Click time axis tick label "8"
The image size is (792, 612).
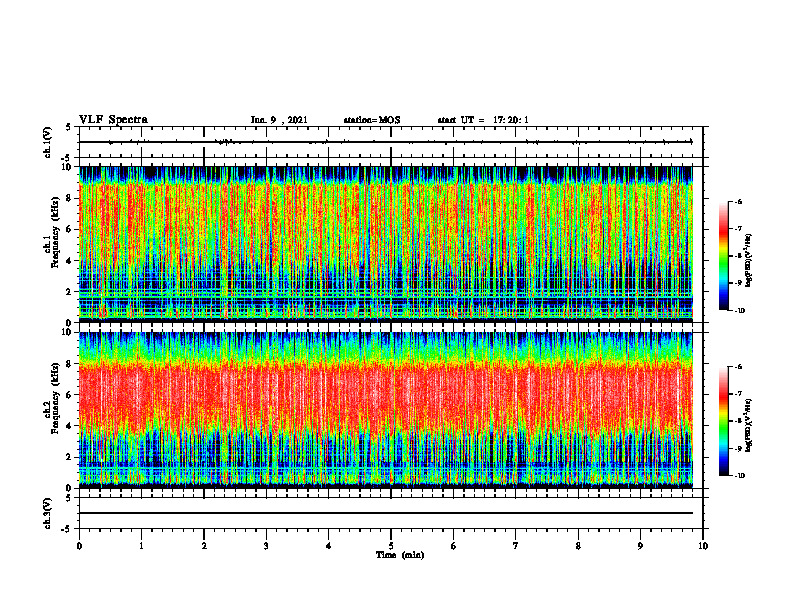[578, 546]
